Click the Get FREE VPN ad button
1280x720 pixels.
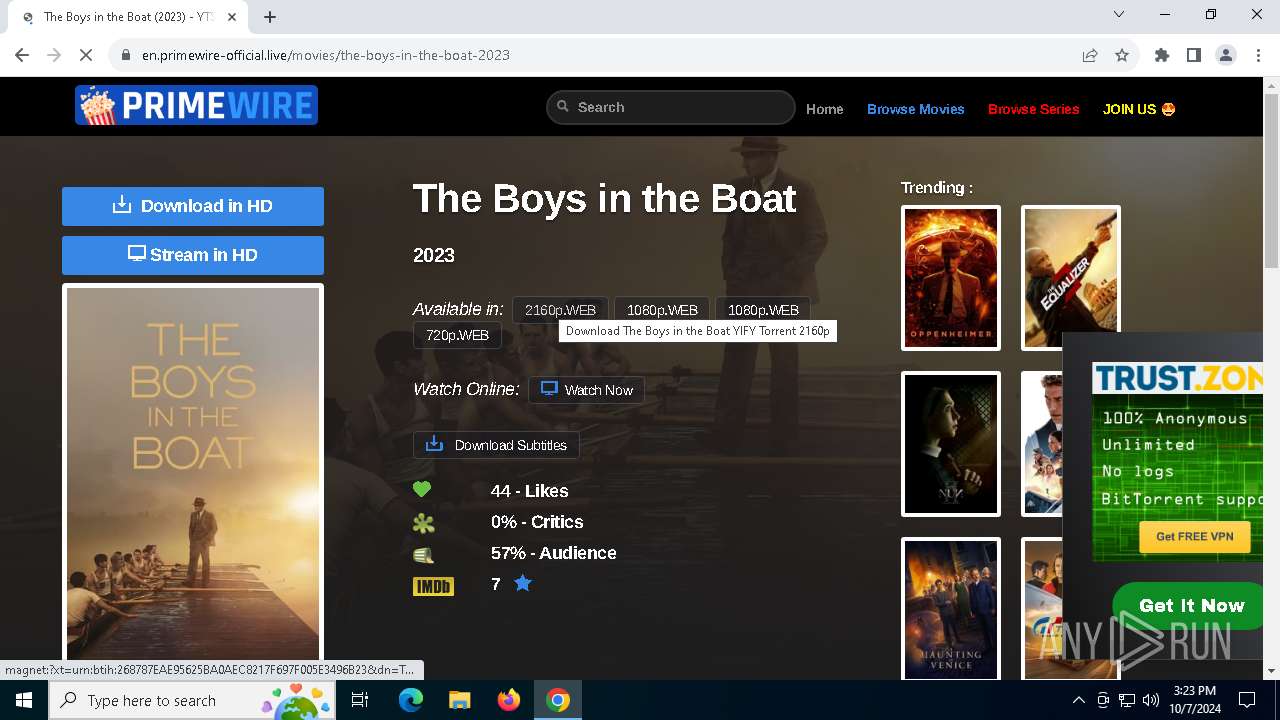click(1195, 537)
